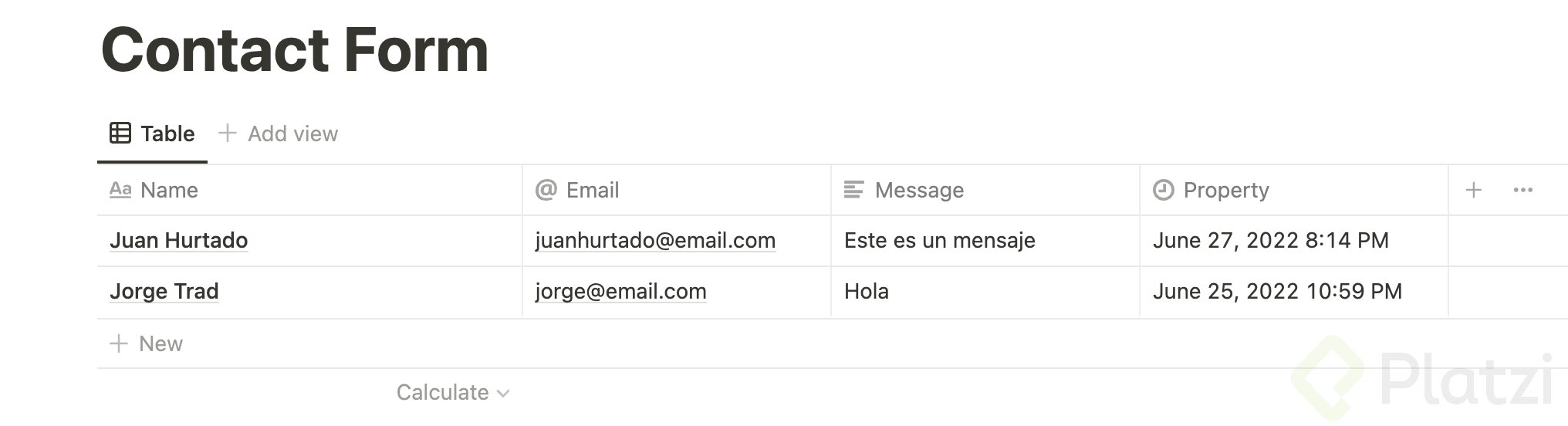Click the table icon beside the Table tab
The image size is (1568, 426).
120,134
